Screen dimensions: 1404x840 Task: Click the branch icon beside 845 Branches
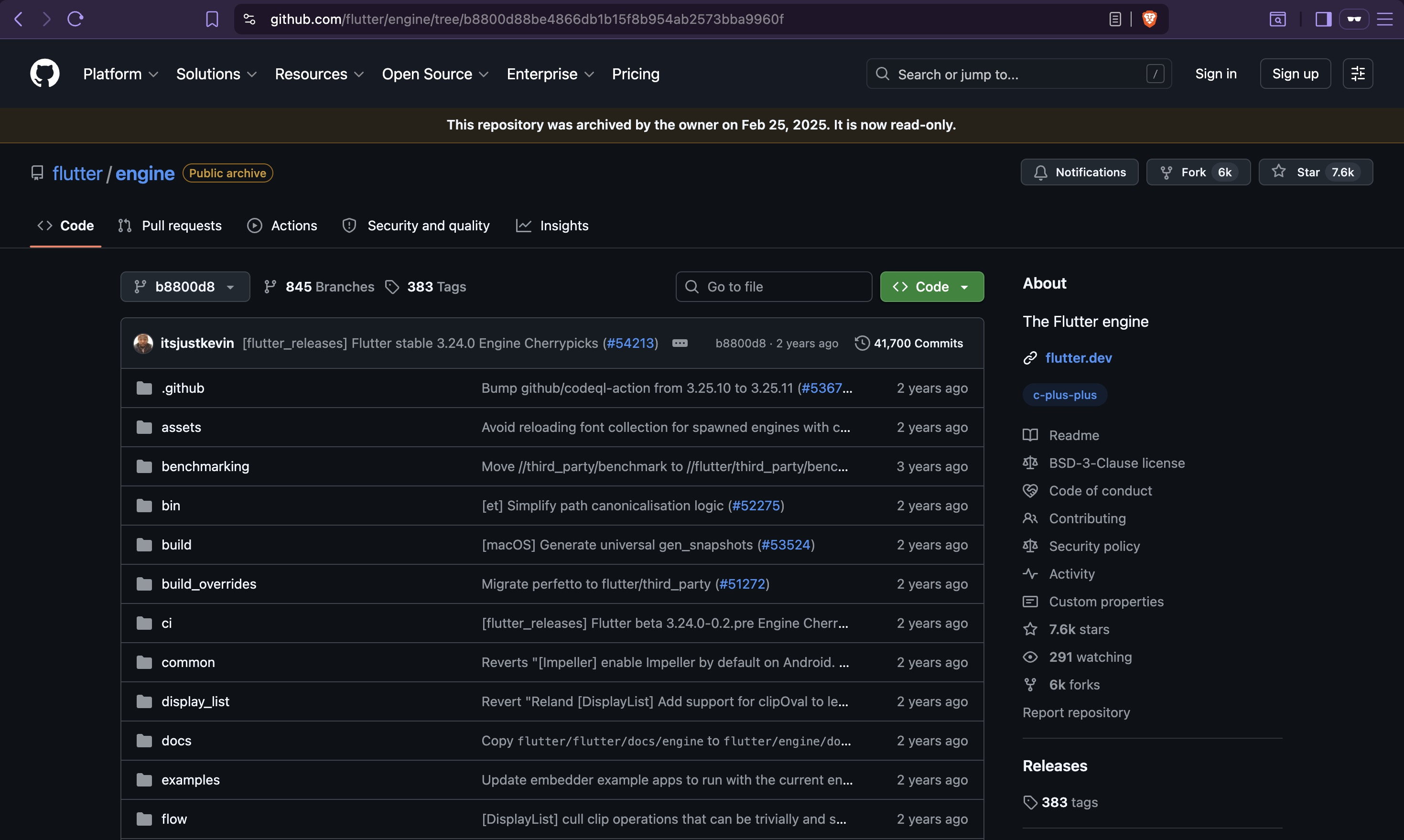[270, 287]
